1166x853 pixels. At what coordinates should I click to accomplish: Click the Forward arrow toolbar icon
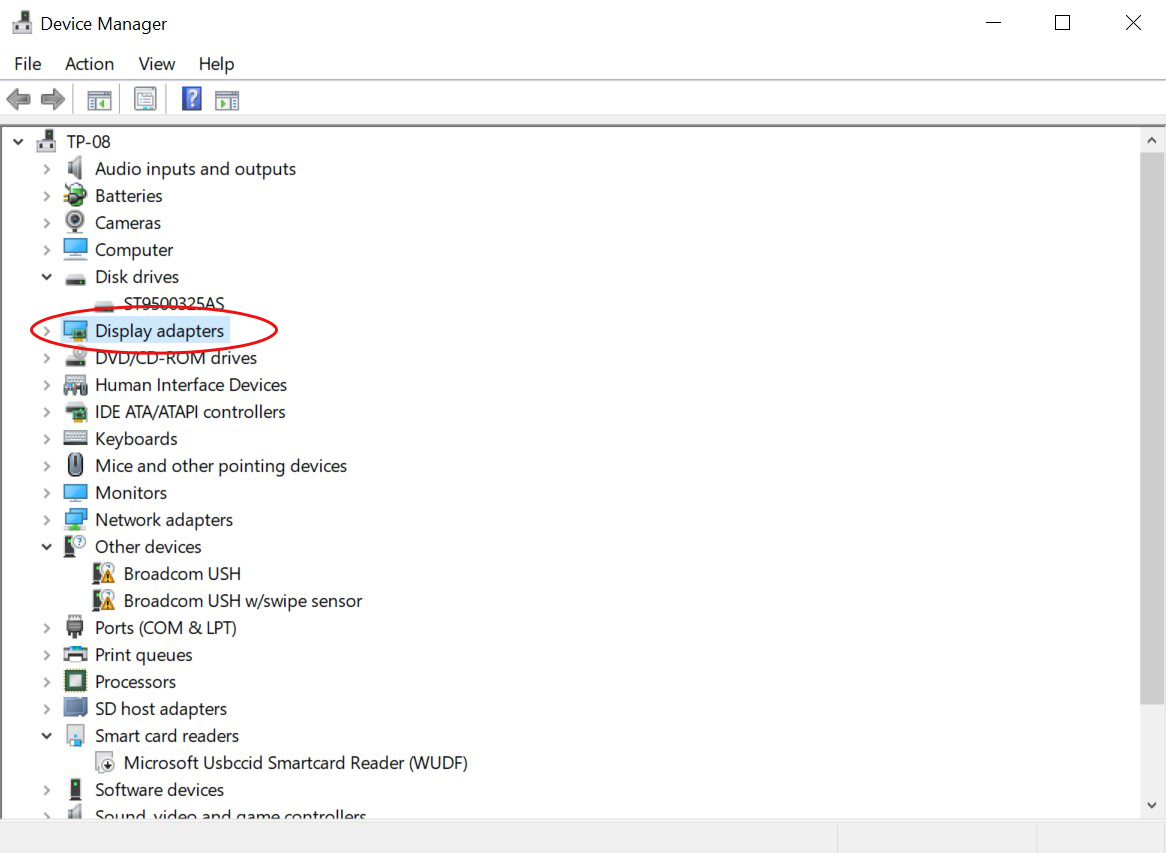(53, 99)
